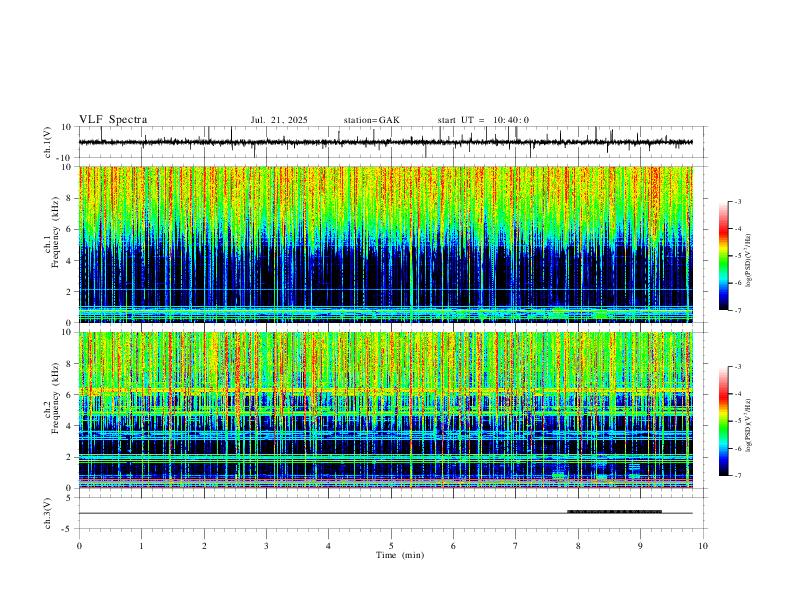
Task: Click the "4" kHz tick on ch.1 frequency axis
Action: point(69,261)
